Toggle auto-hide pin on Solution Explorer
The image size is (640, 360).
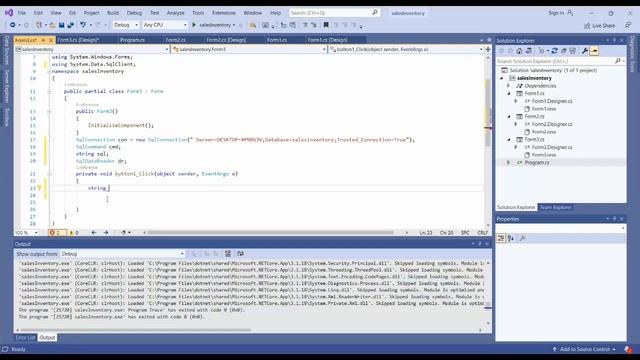click(x=614, y=40)
